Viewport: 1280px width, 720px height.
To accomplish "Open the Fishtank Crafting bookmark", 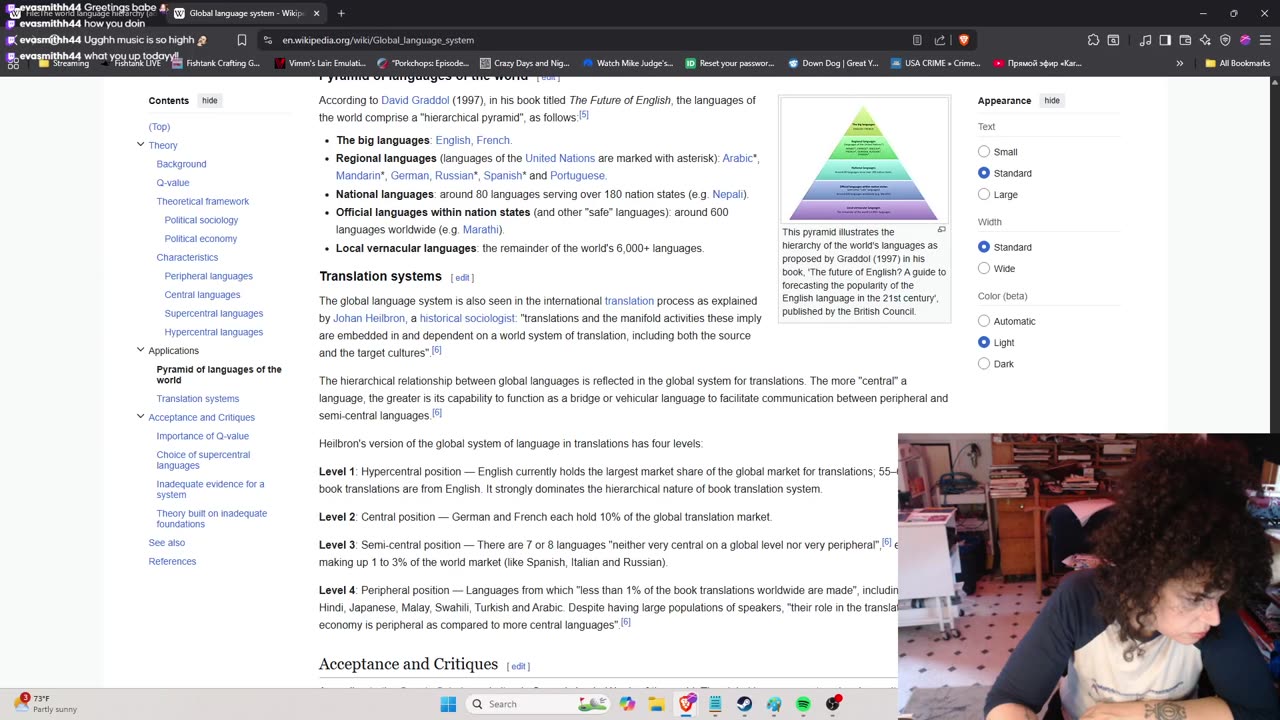I will (x=216, y=63).
